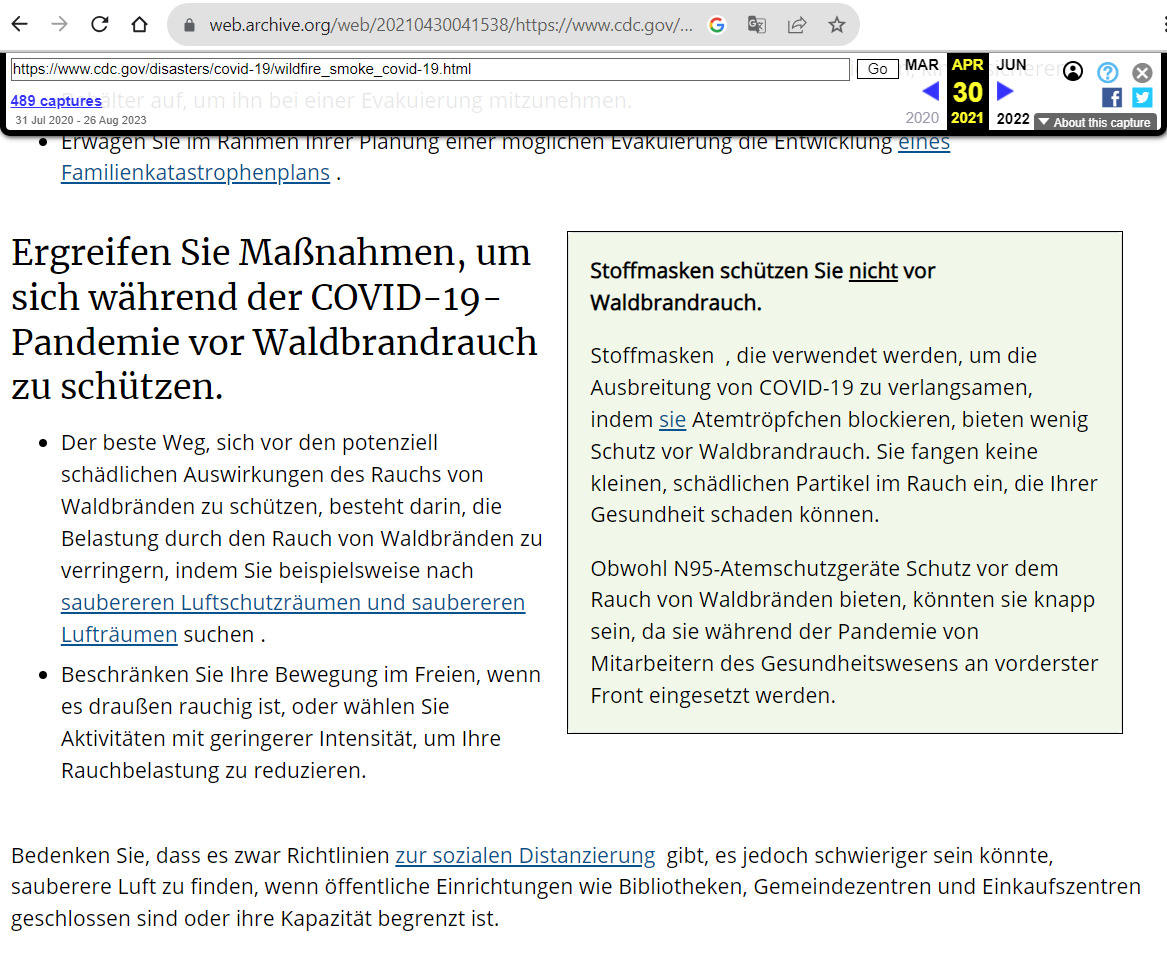1167x953 pixels.
Task: Go to browser home page icon
Action: 140,25
